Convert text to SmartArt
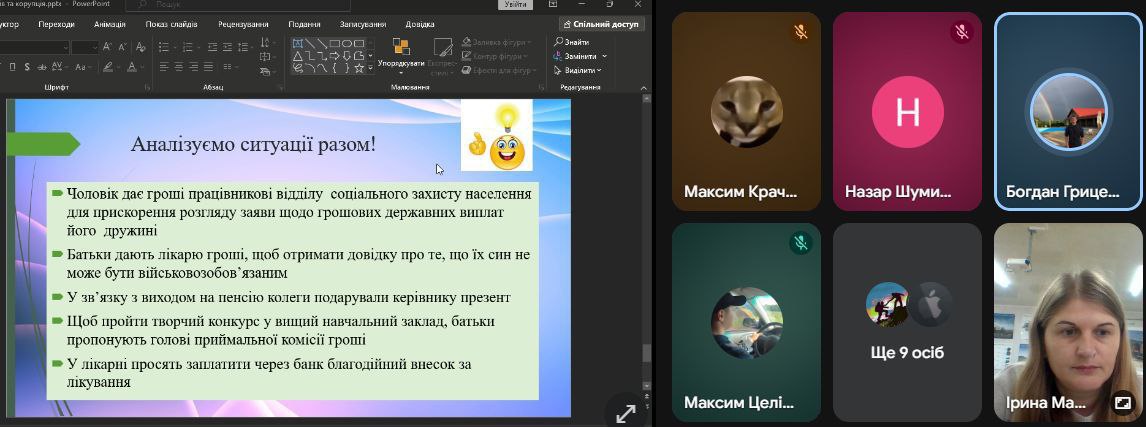Screen dimensions: 1146x427 267,72
